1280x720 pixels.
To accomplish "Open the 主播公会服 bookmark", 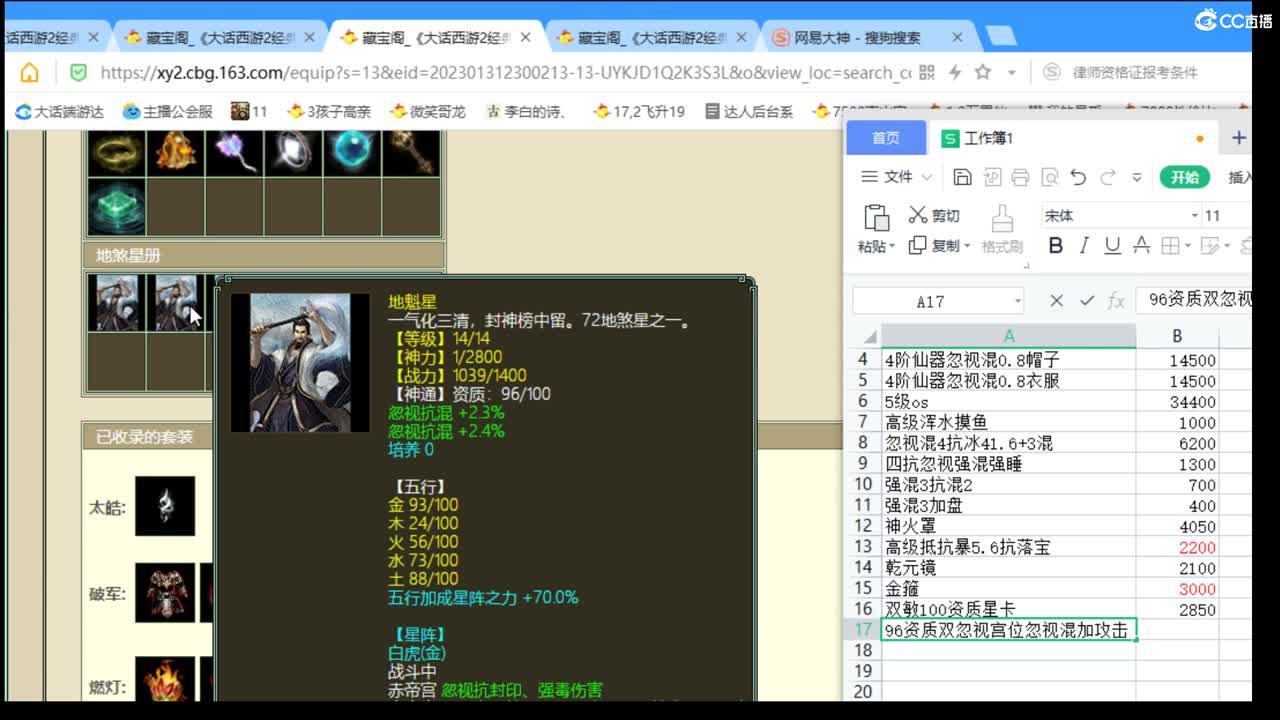I will tap(167, 111).
